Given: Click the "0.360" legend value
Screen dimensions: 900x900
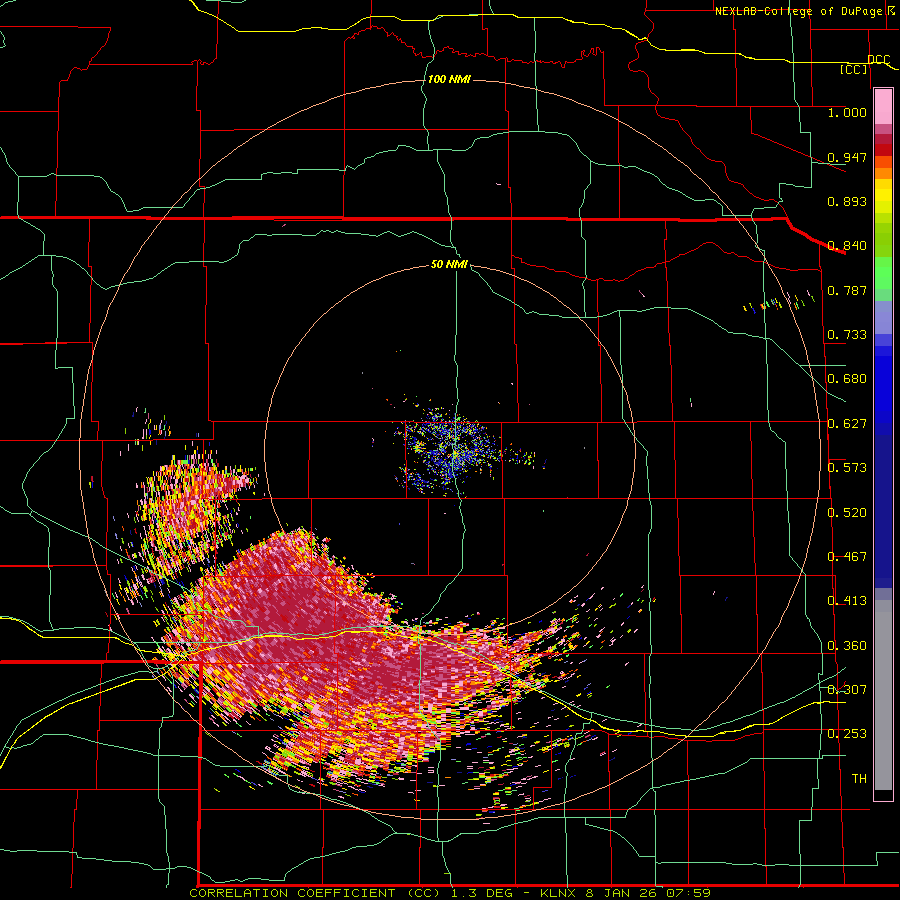Looking at the screenshot, I should 847,646.
